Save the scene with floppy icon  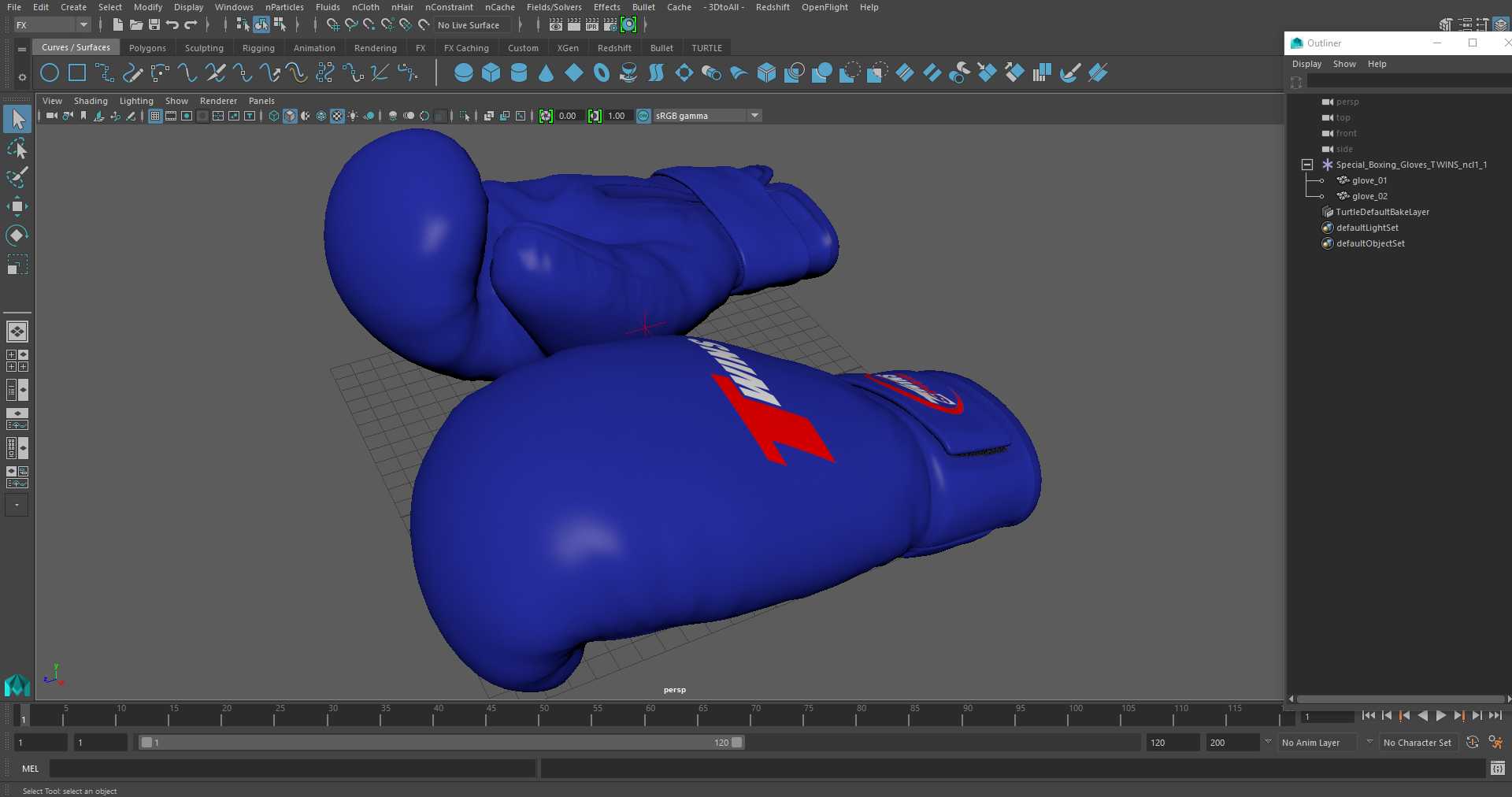pos(154,25)
